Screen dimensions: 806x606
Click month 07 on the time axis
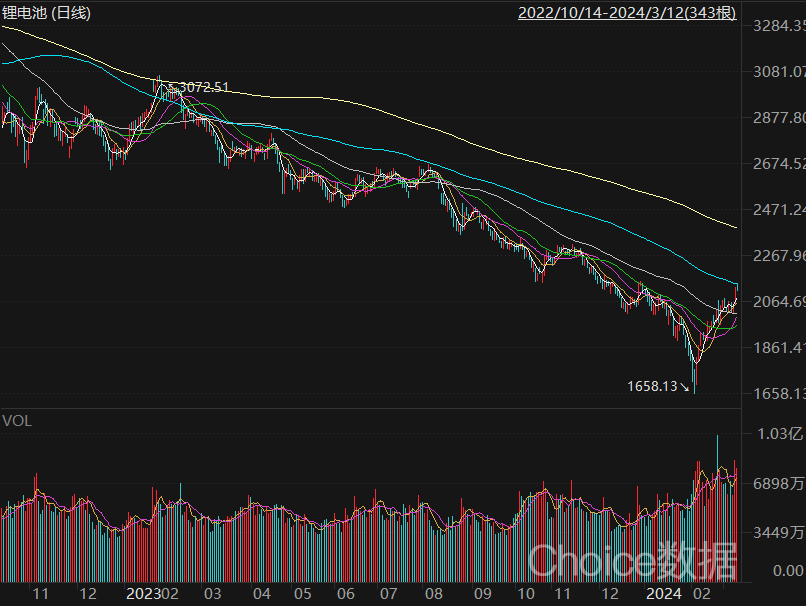388,593
